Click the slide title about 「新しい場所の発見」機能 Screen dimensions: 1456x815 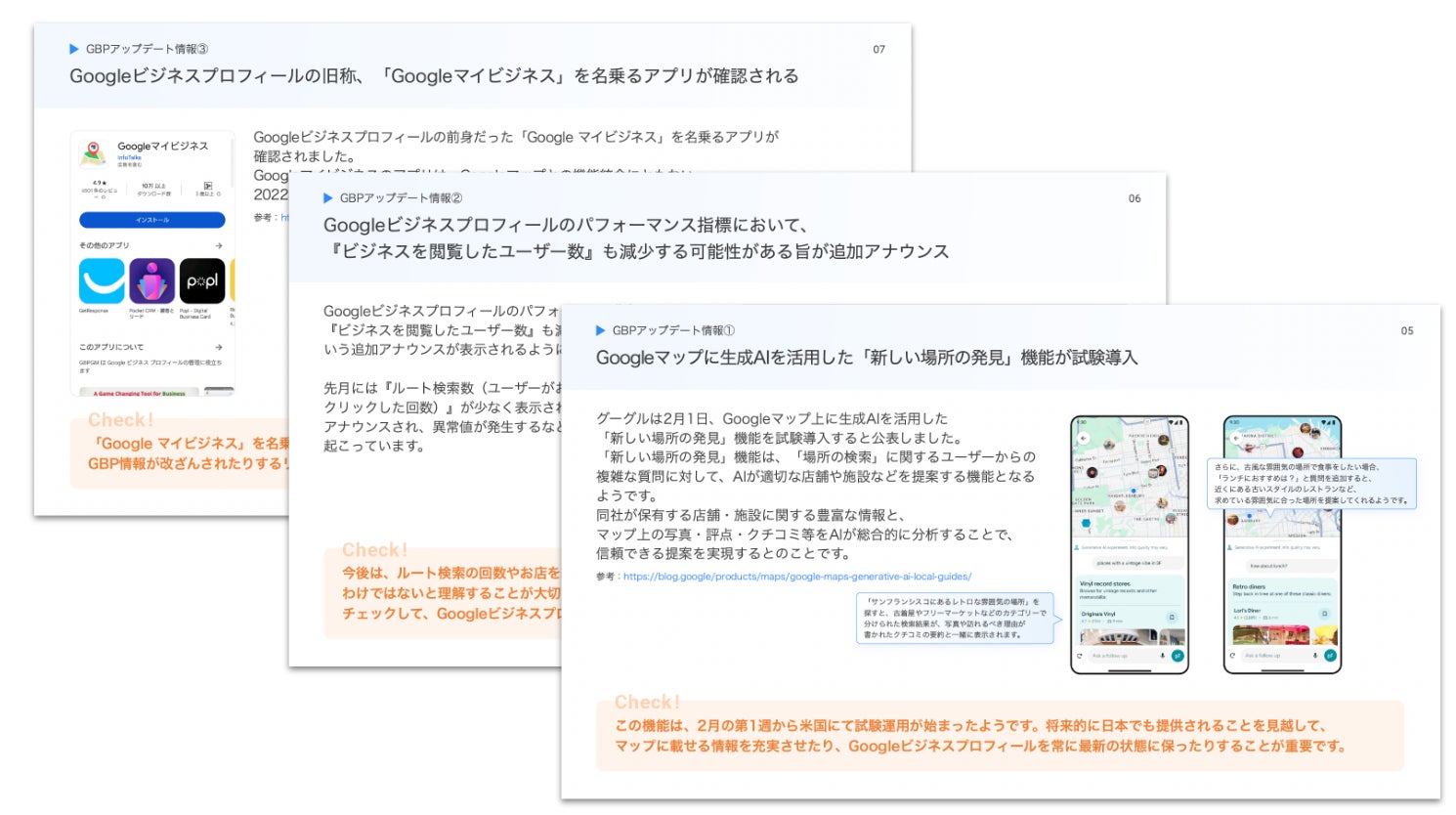867,358
